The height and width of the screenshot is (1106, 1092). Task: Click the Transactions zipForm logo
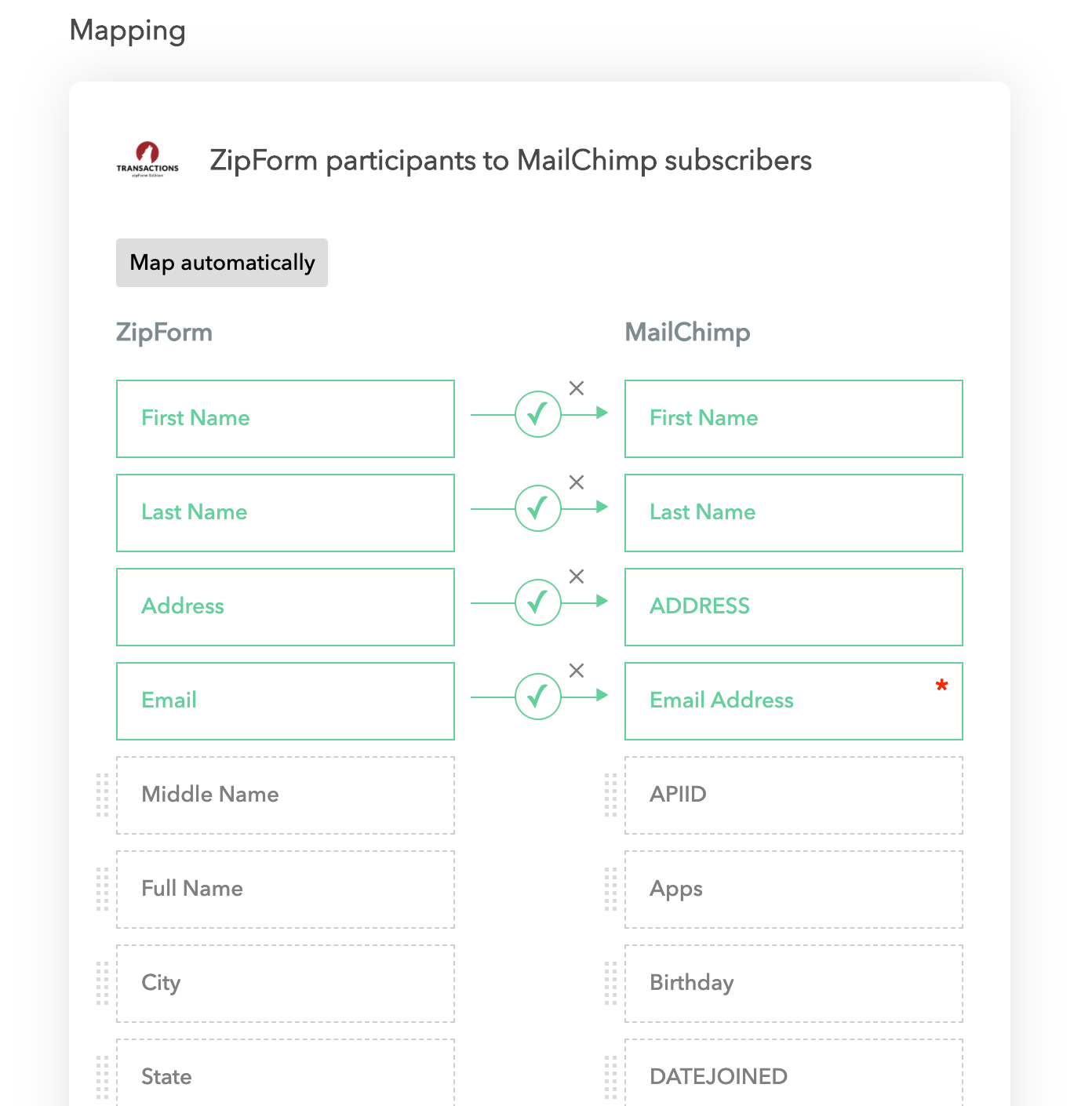tap(147, 159)
